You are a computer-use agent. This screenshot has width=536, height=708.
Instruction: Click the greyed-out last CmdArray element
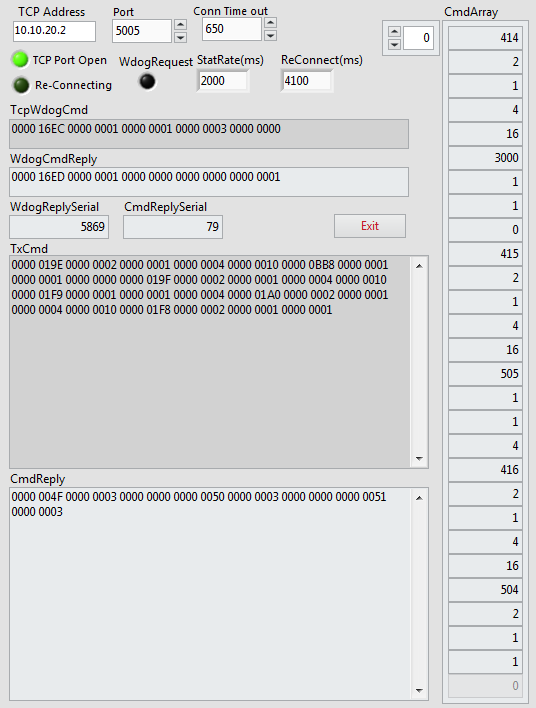(x=485, y=686)
